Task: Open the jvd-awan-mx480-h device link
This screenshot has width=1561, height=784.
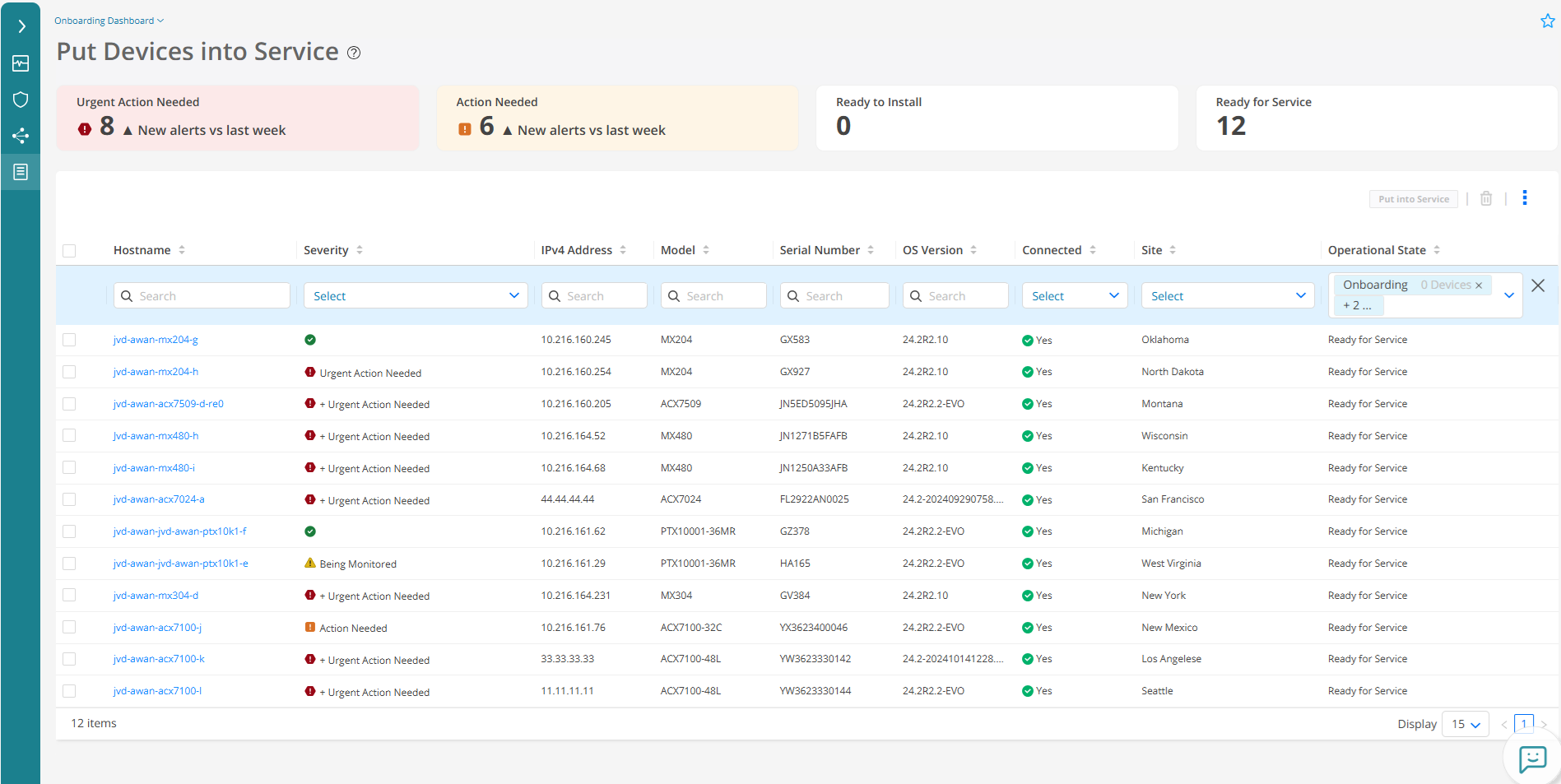Action: (x=156, y=436)
